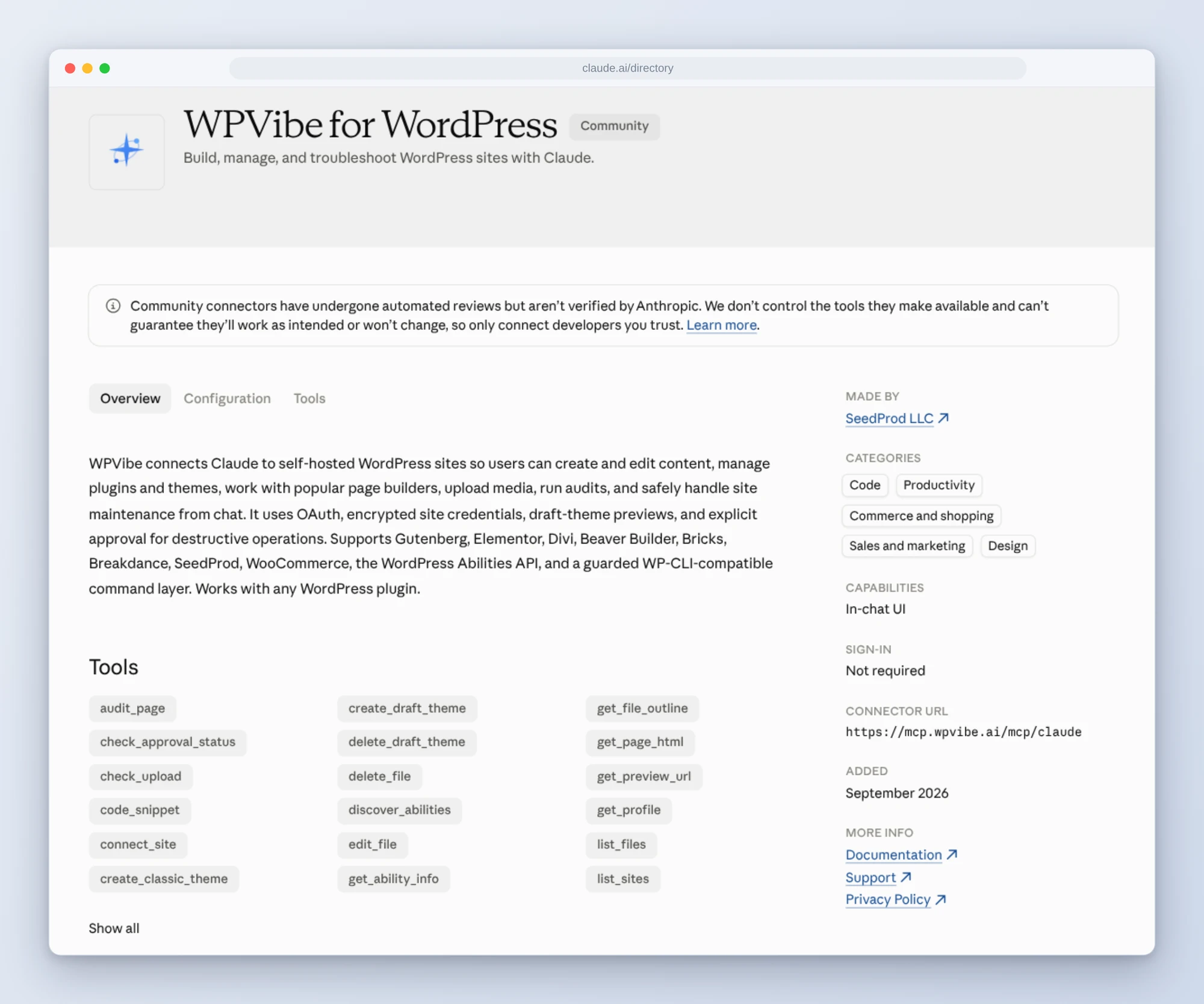
Task: Follow the Learn more link
Action: pos(721,325)
